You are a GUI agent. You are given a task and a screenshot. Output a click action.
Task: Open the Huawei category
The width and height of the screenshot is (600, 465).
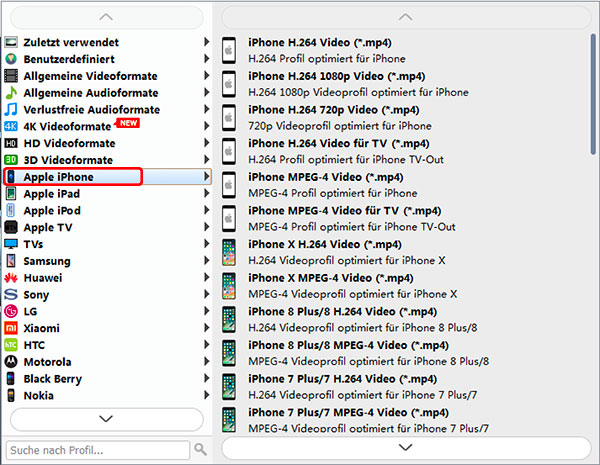[107, 278]
